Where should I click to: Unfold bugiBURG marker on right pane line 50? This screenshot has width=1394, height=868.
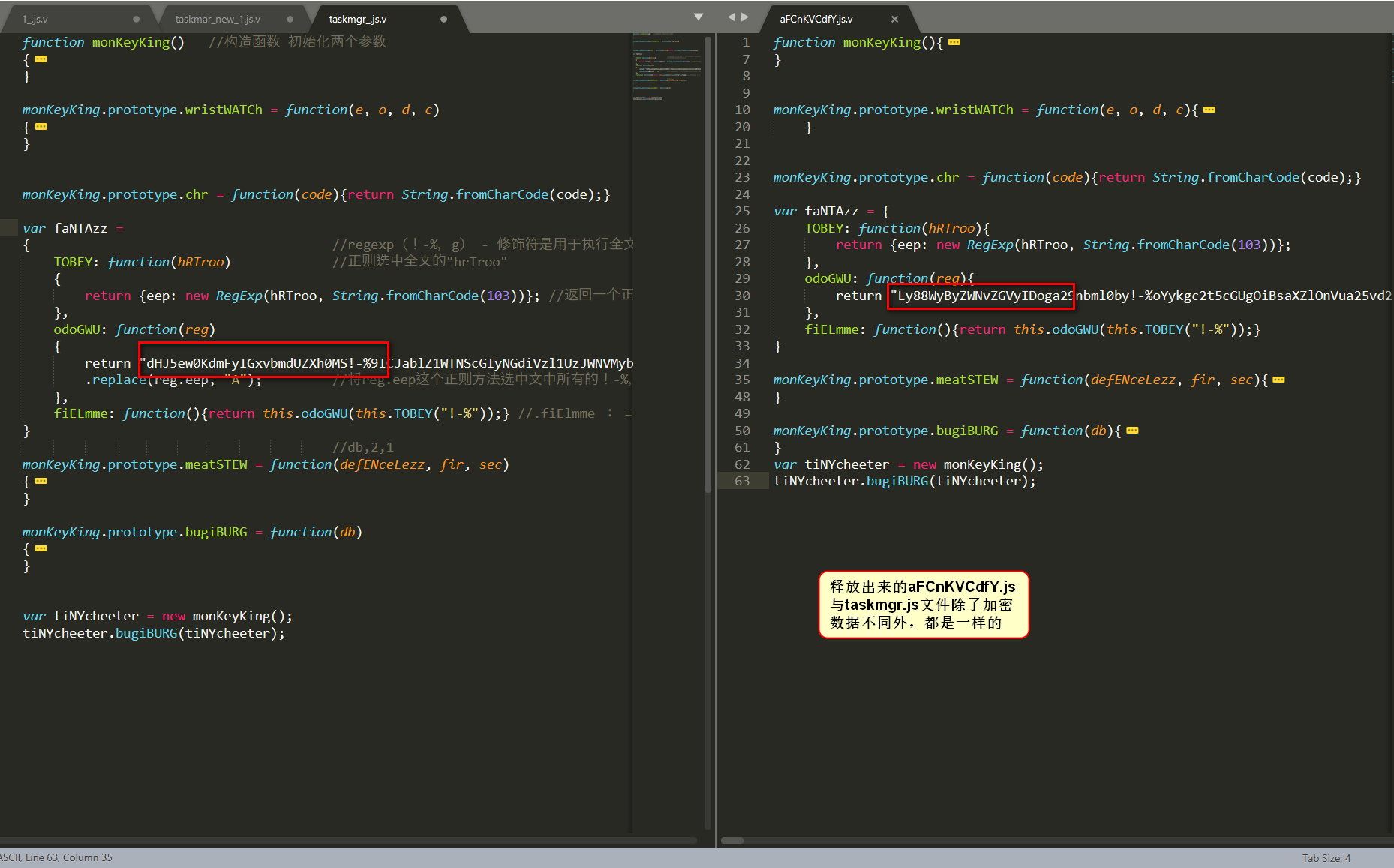pos(1133,431)
